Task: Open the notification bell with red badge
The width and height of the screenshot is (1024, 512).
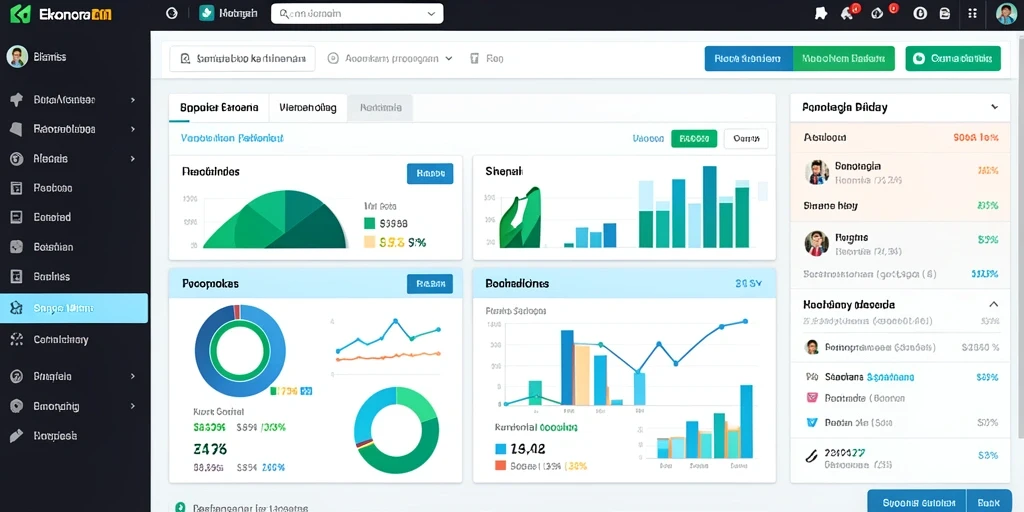Action: pos(848,13)
